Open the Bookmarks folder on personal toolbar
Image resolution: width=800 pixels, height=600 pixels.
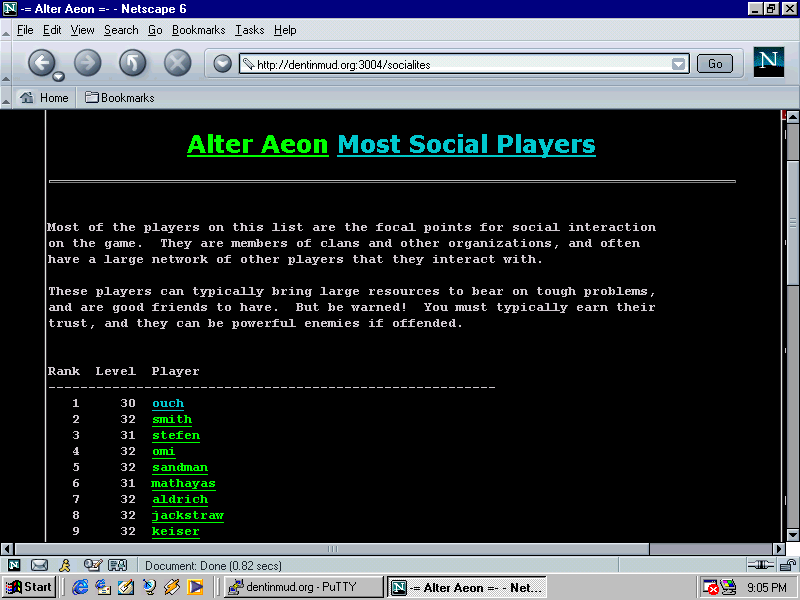pyautogui.click(x=120, y=97)
